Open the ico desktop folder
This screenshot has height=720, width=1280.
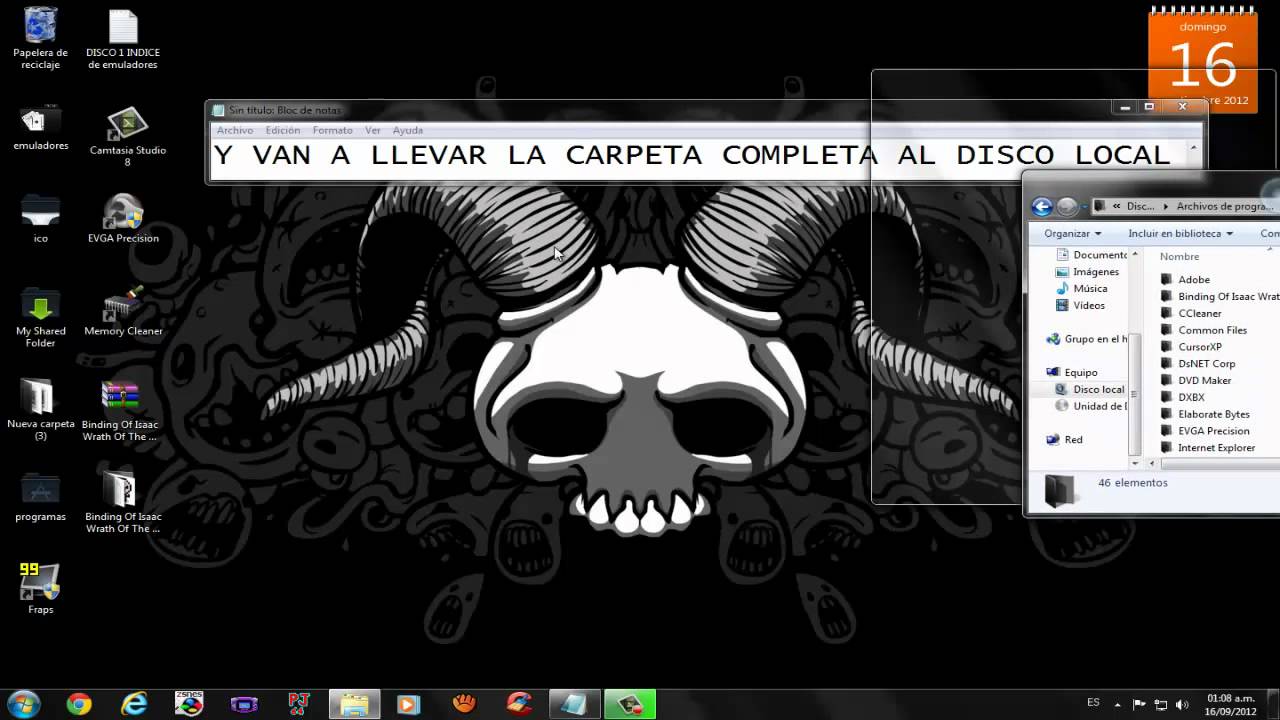(x=40, y=218)
